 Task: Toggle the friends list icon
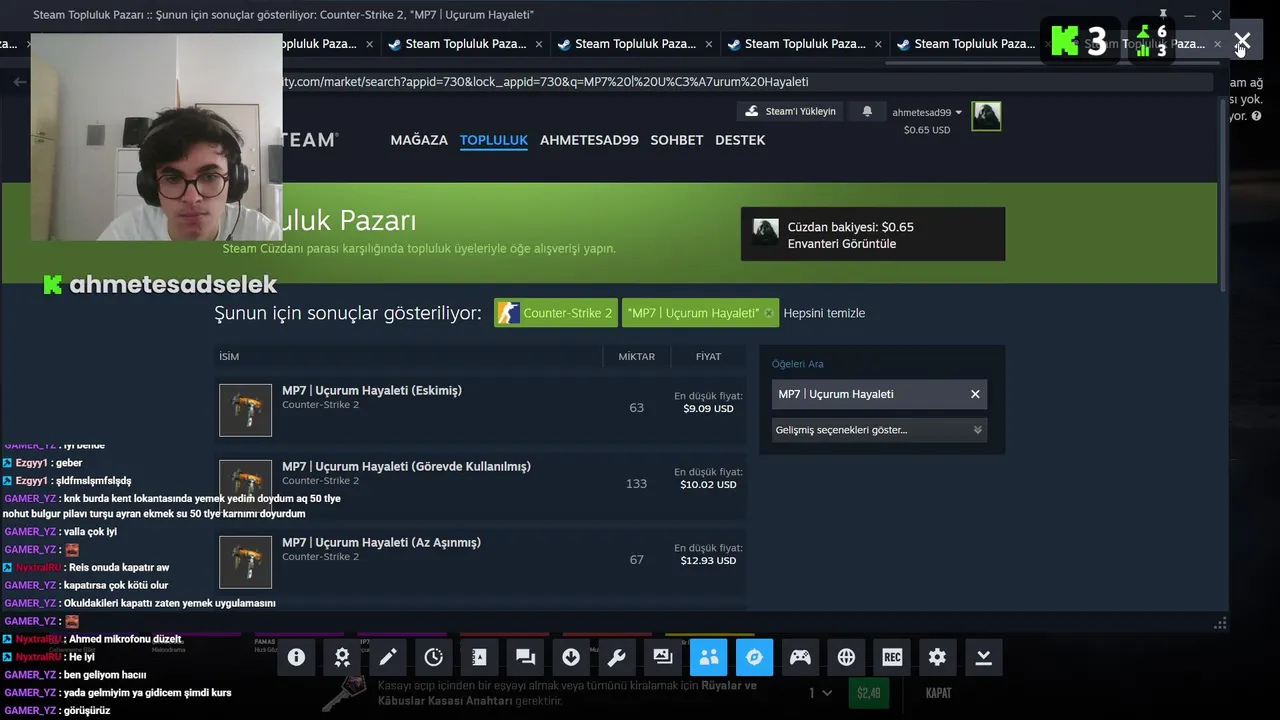pos(709,657)
